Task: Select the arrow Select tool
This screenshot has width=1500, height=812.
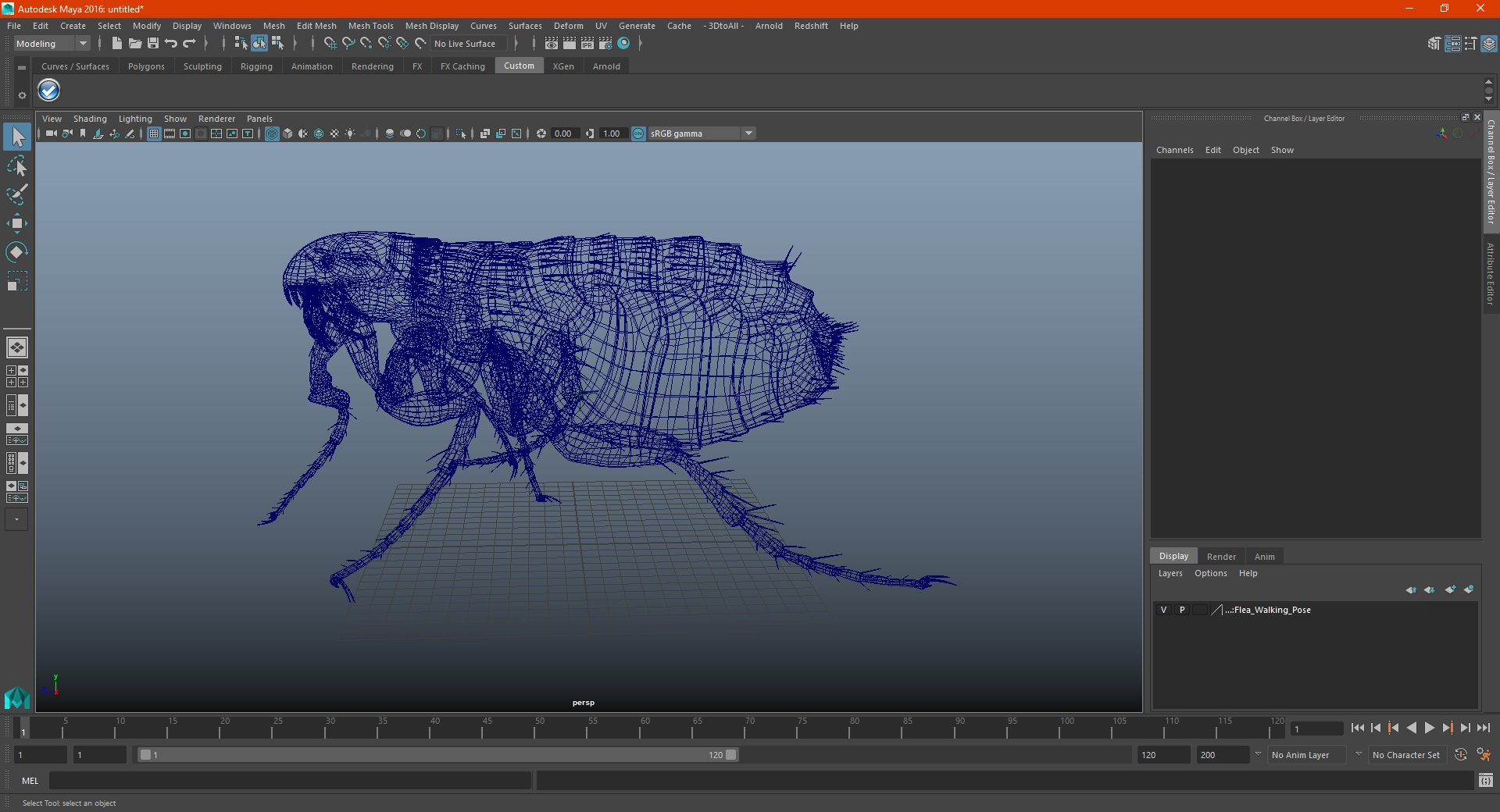Action: (17, 137)
